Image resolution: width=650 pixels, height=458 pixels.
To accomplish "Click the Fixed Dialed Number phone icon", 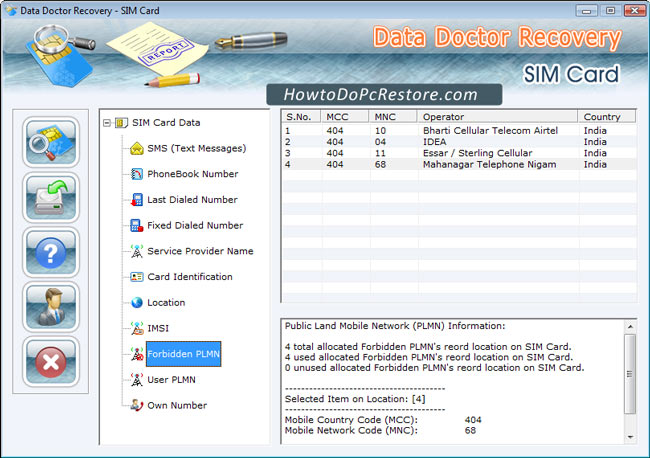I will tap(137, 225).
